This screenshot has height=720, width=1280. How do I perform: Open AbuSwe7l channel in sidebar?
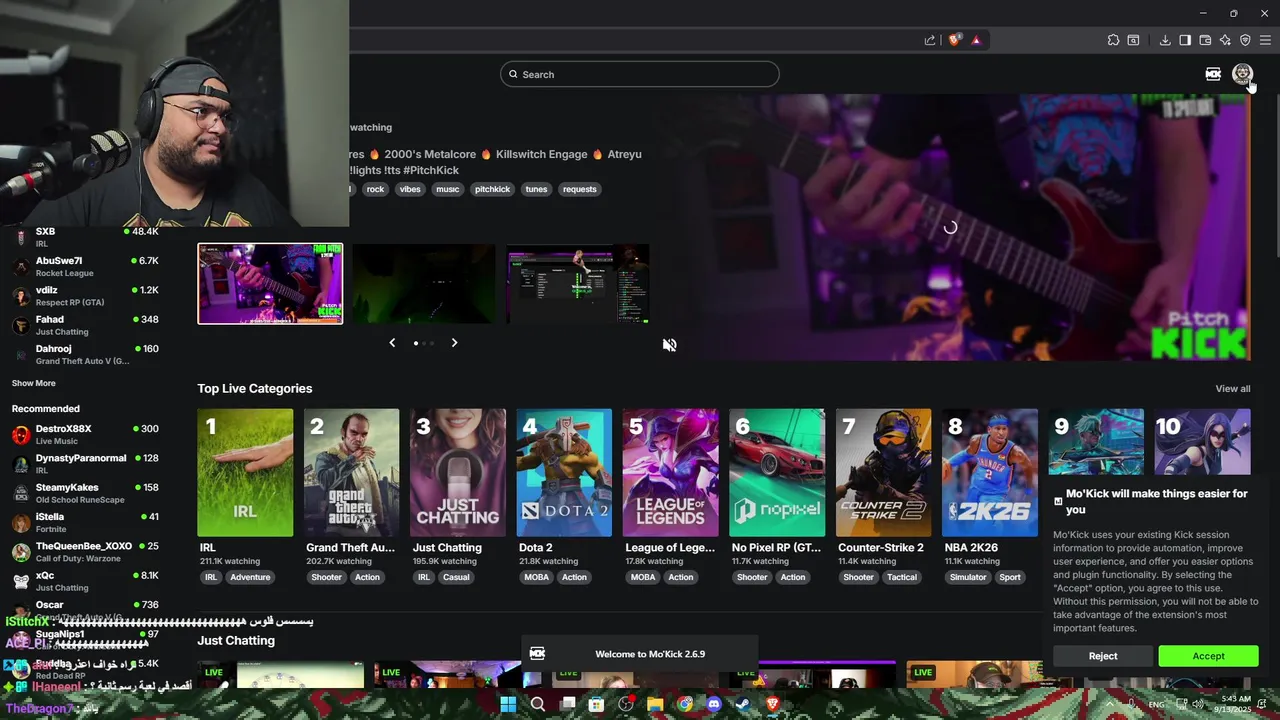point(86,266)
